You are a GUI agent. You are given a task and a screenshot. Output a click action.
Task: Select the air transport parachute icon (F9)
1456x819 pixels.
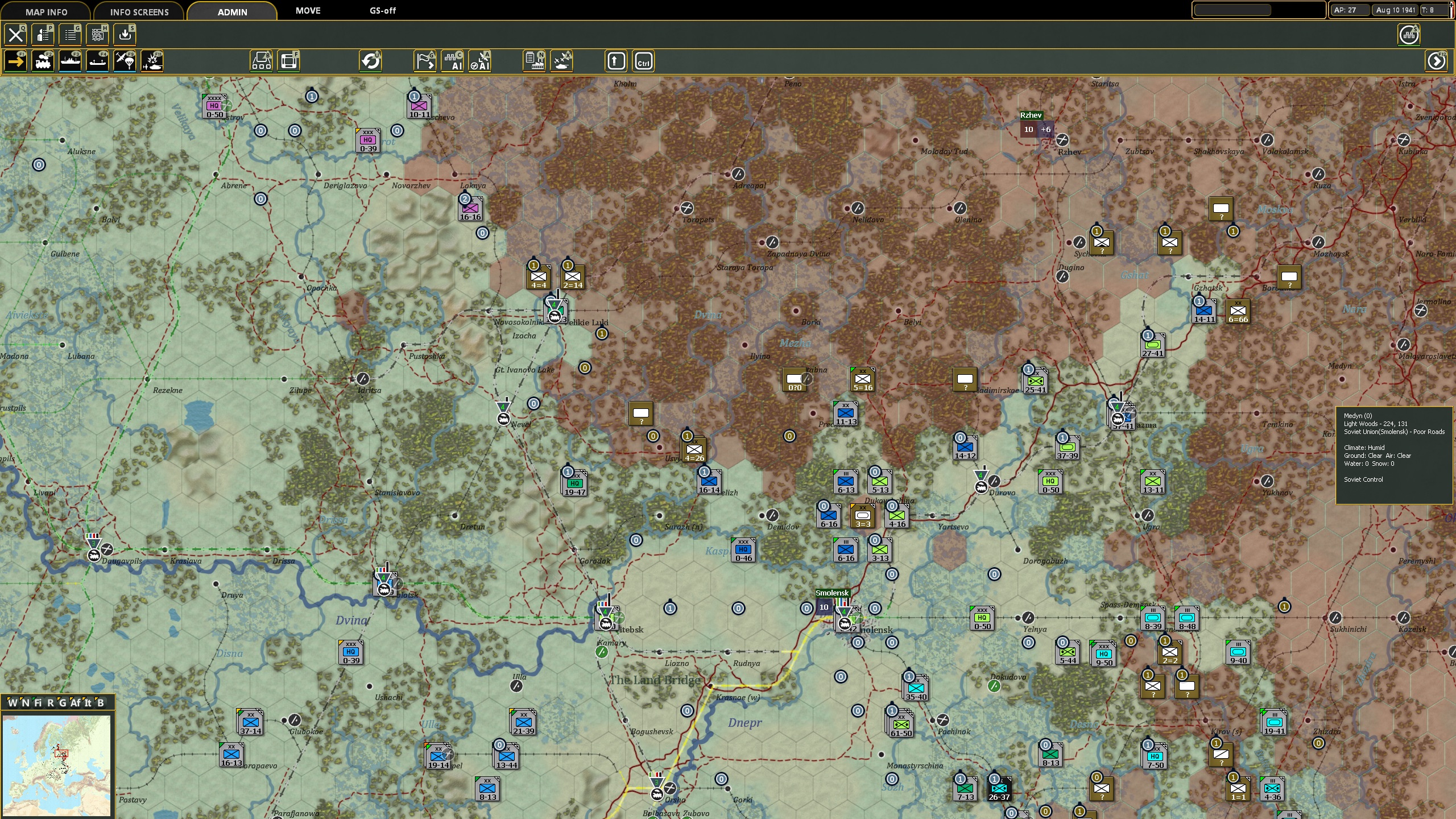pyautogui.click(x=125, y=61)
